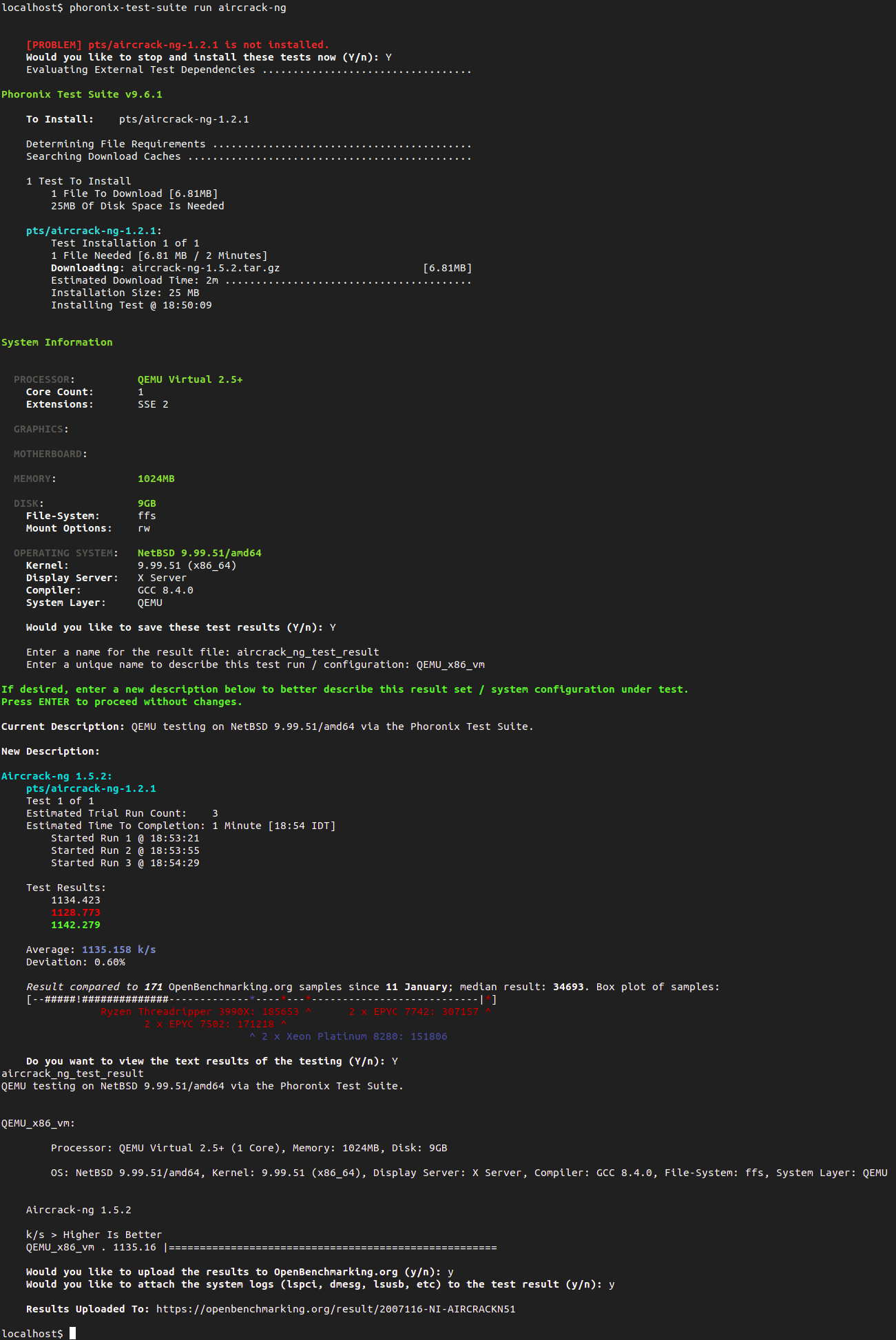Click 'Do you want to view the text results' prompt
This screenshot has width=896, height=1340.
212,1062
